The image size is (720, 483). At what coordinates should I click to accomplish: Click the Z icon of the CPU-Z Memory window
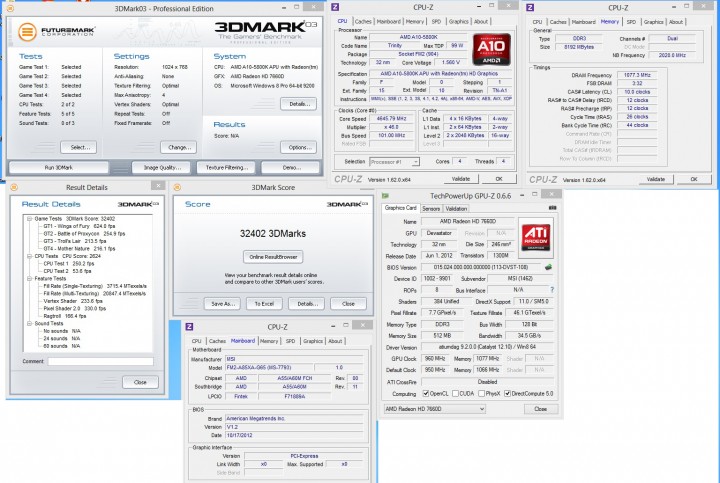[530, 7]
